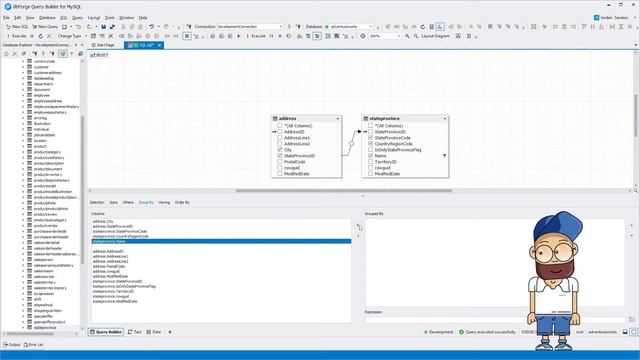Check the PostalCode checkbox in address table
Screen dimensions: 640x360
tap(280, 162)
